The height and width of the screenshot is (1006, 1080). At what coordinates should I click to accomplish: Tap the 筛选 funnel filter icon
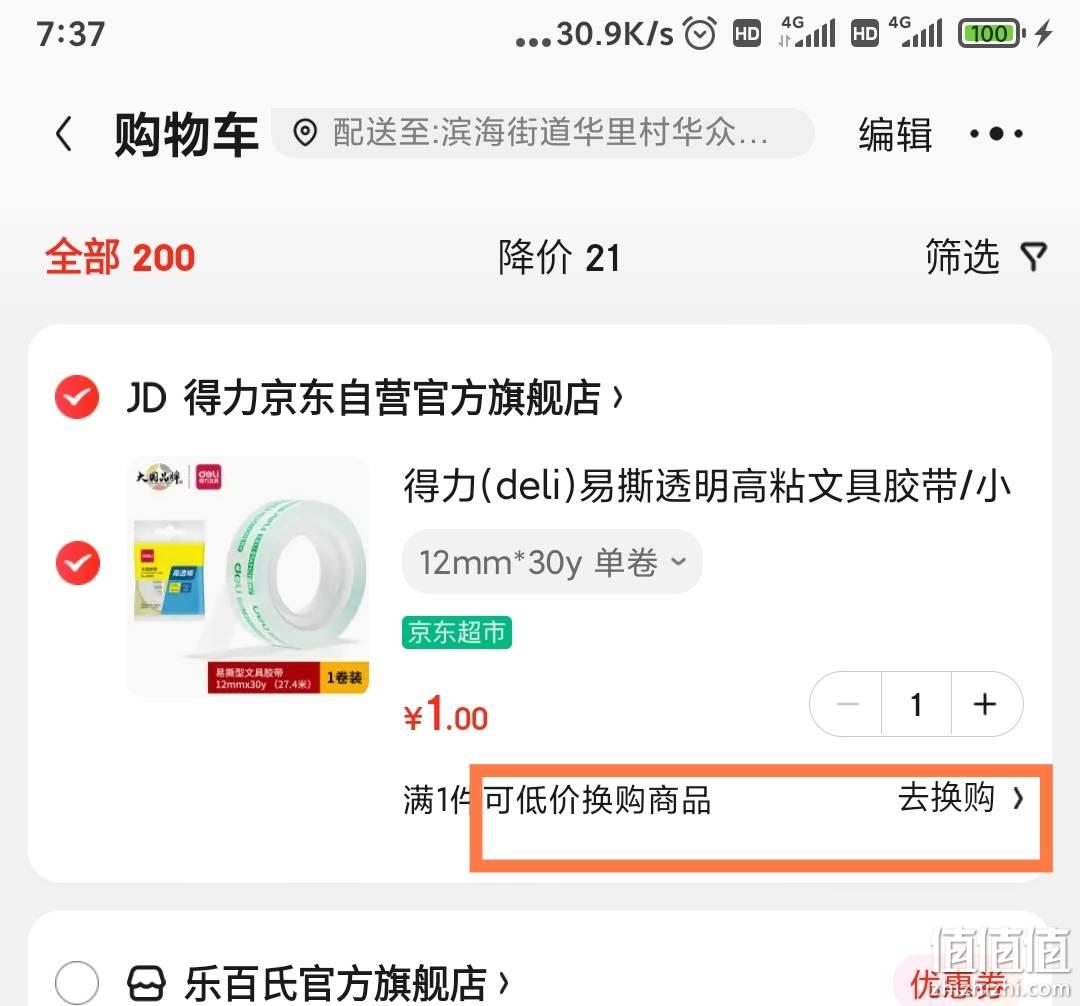click(x=1034, y=257)
